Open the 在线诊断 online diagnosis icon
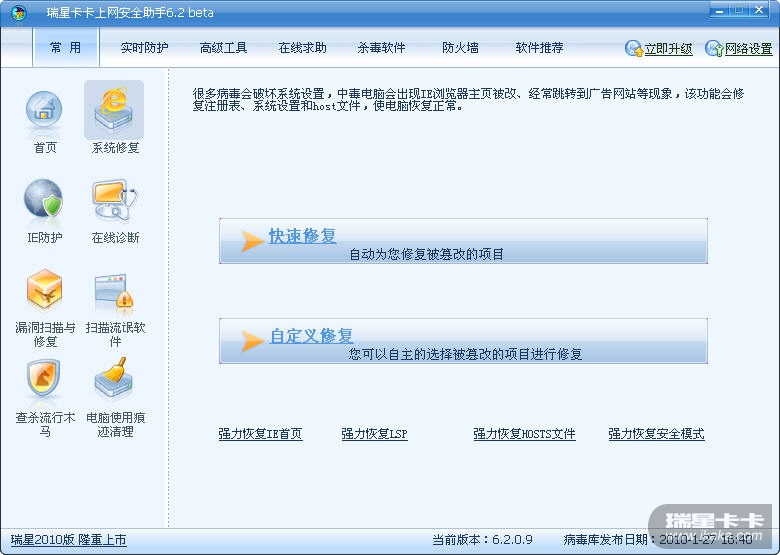The image size is (780, 555). [114, 200]
